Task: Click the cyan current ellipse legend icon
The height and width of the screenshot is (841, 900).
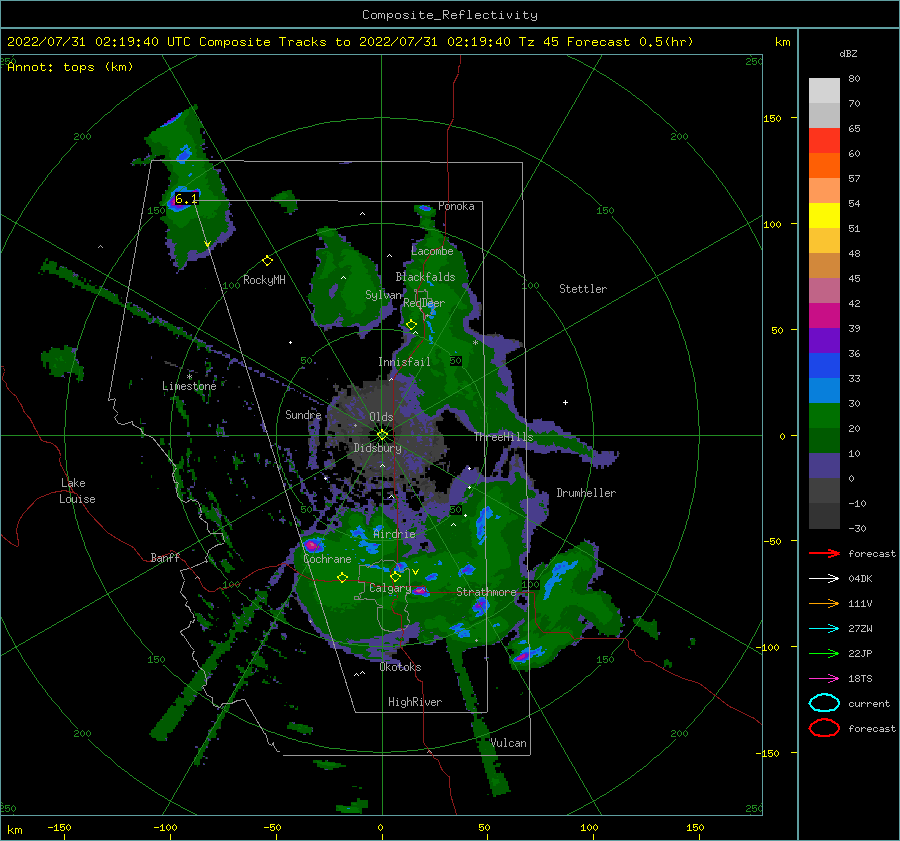Action: (x=824, y=703)
